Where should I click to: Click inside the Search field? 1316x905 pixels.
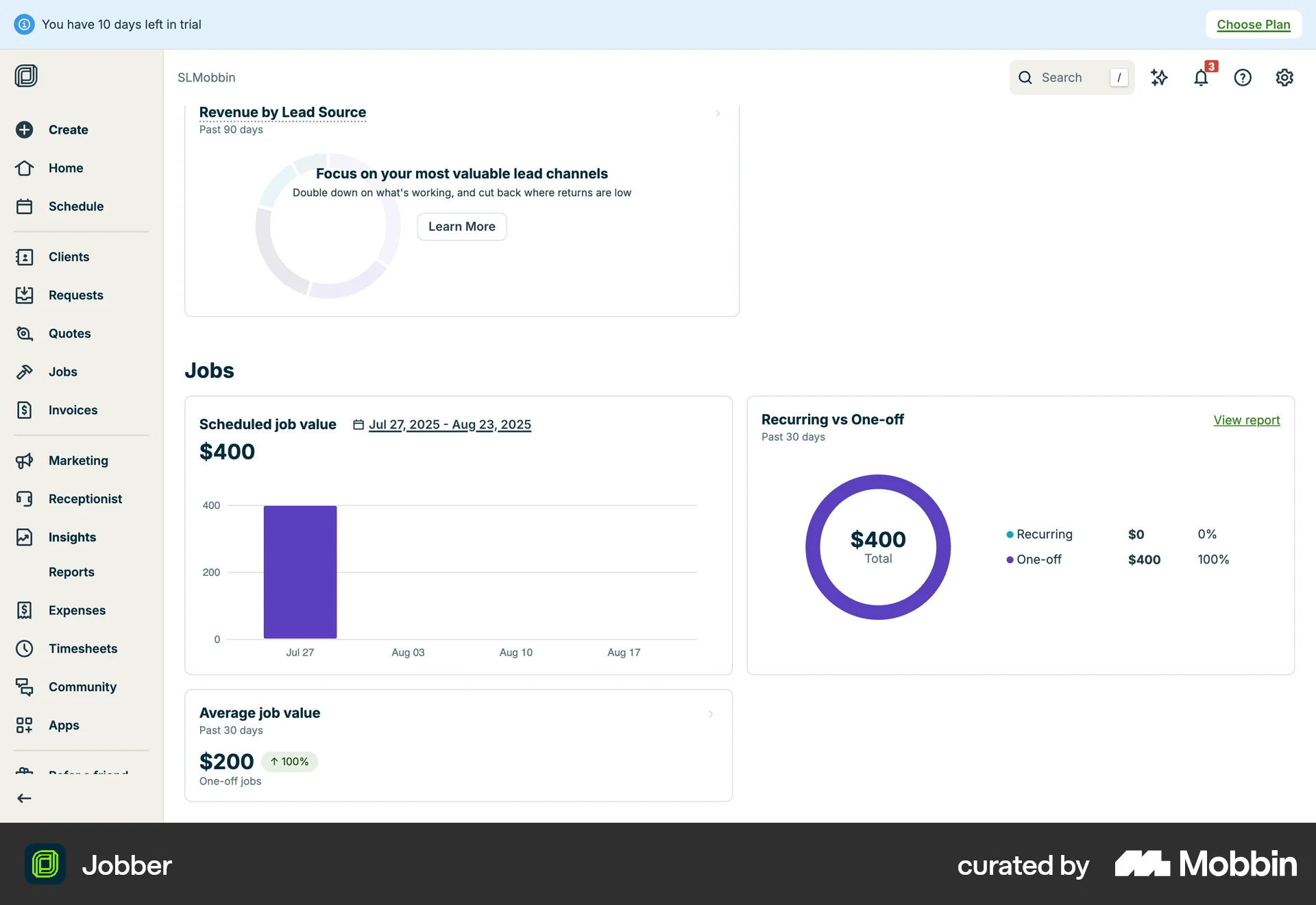1069,77
